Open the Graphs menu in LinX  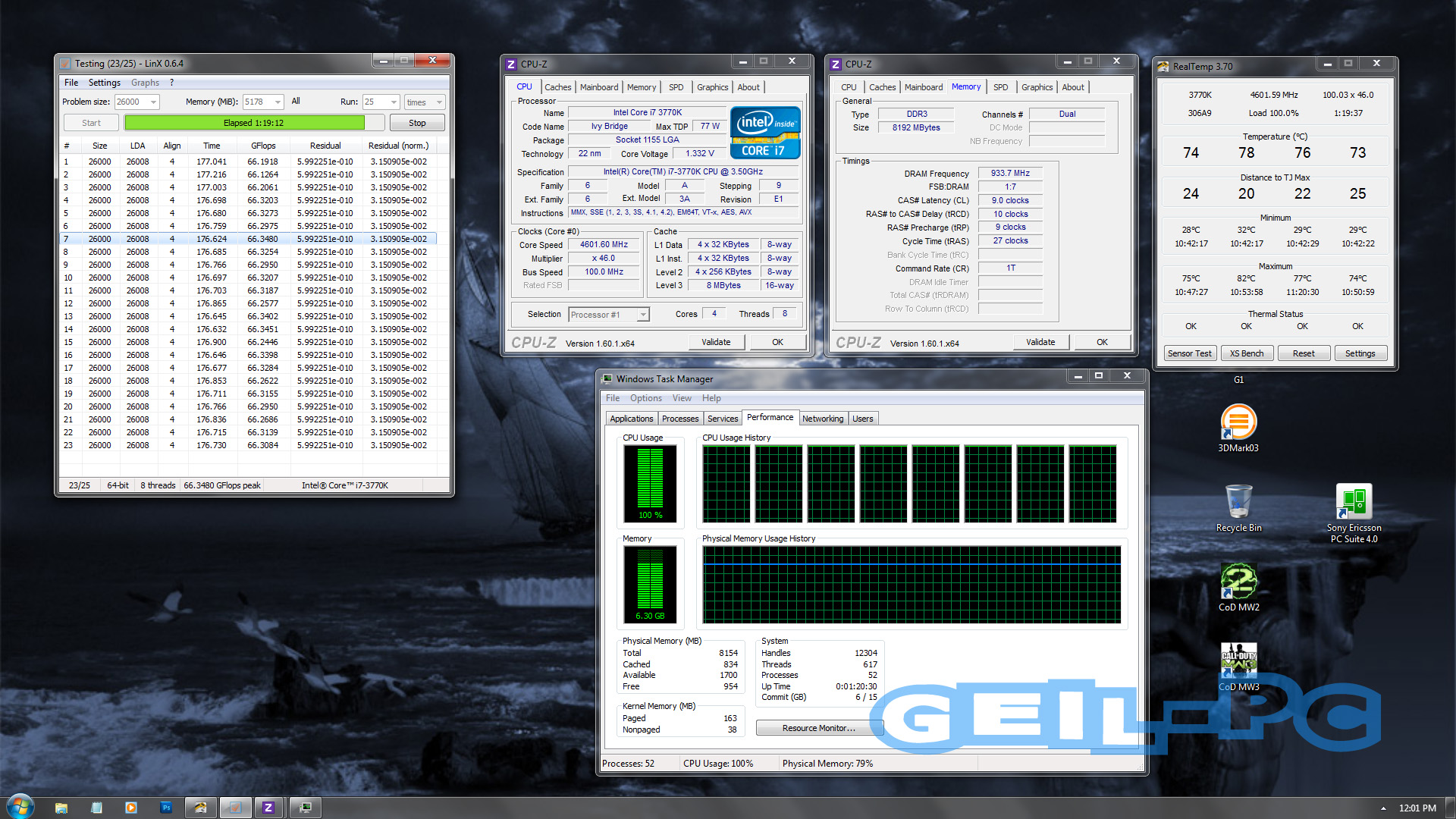click(145, 83)
